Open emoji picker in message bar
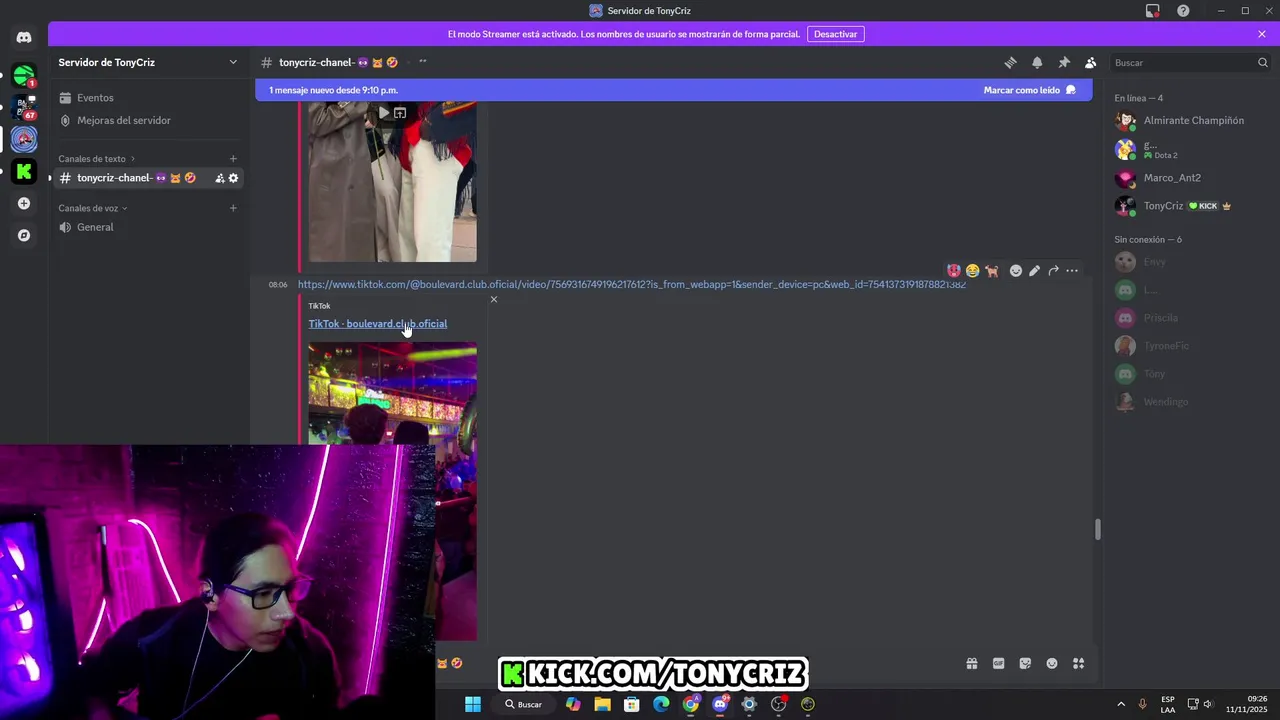1280x720 pixels. (1052, 663)
